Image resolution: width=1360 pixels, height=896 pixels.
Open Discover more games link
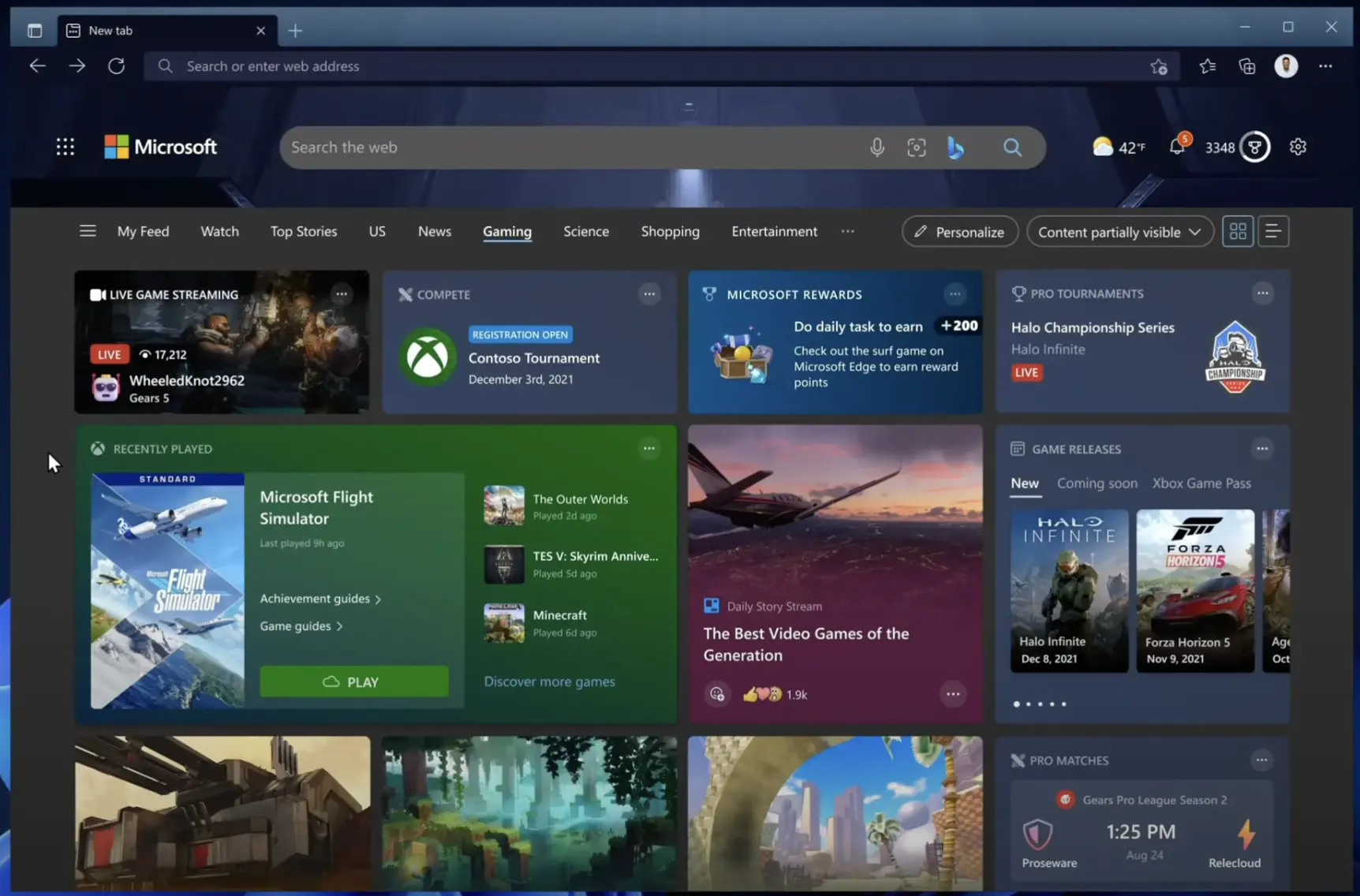pyautogui.click(x=549, y=681)
